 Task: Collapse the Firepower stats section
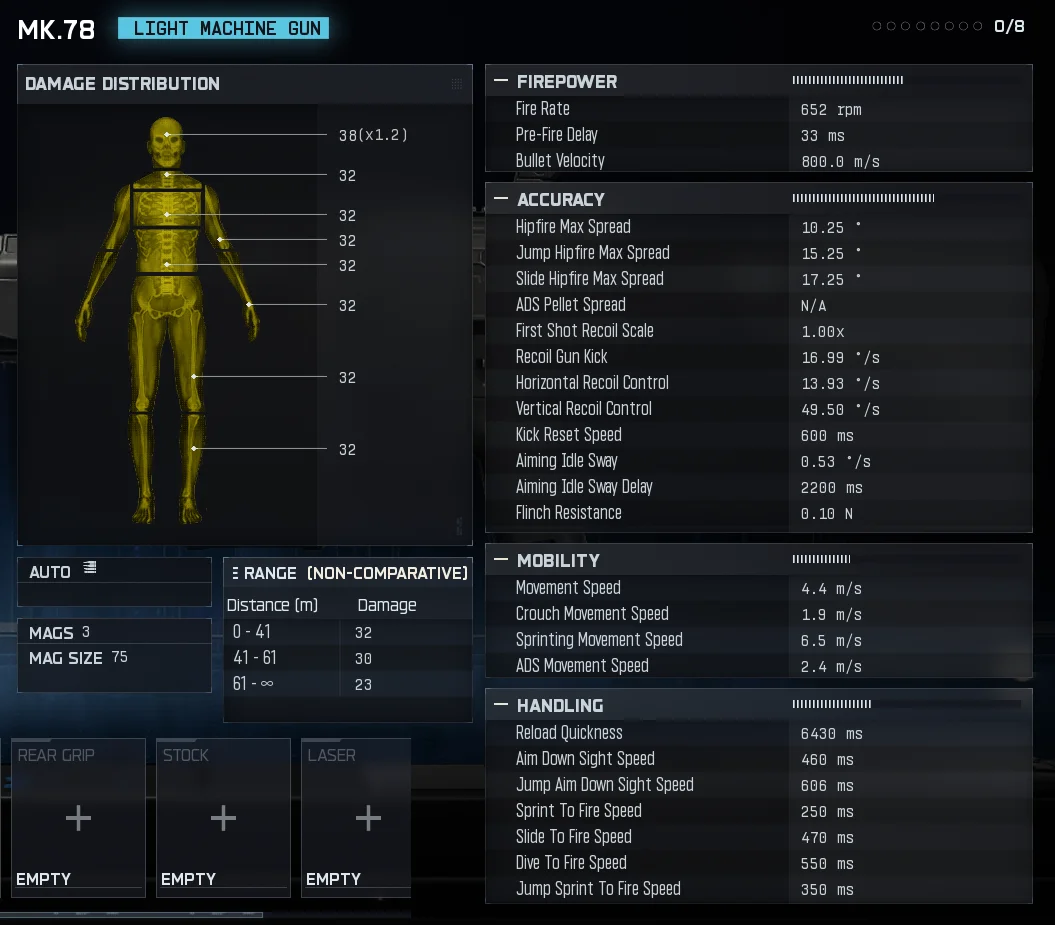coord(500,82)
